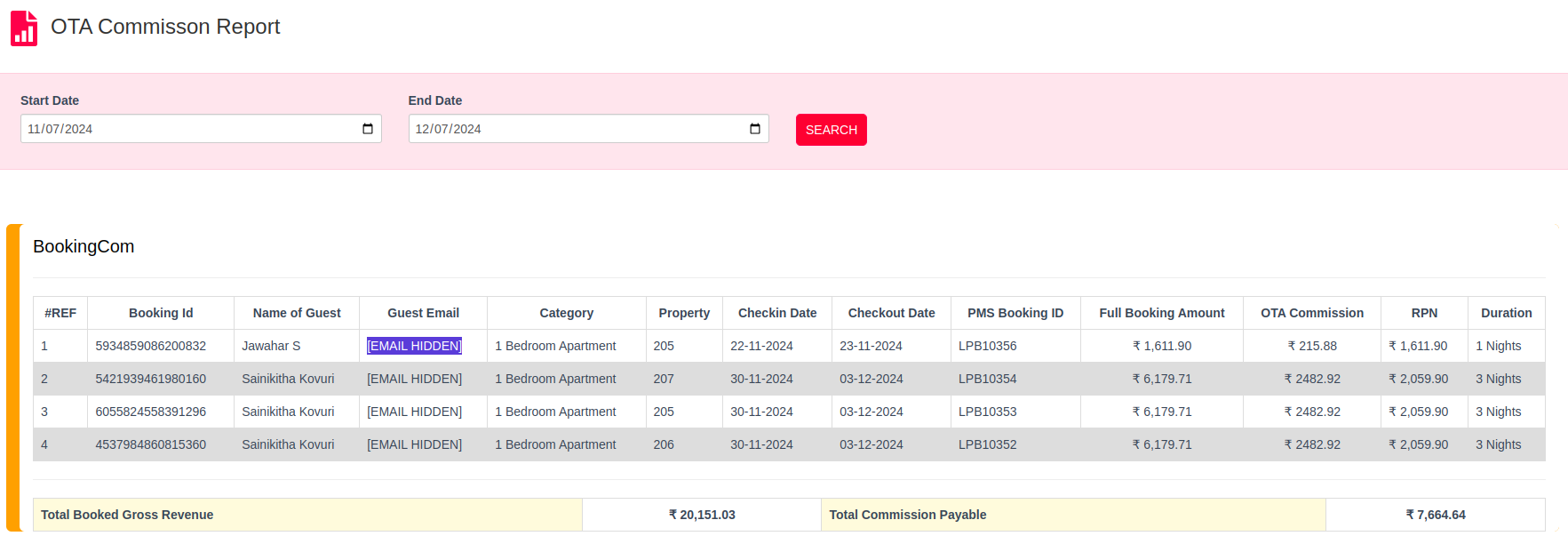Click checkin date 22-11-2024
The width and height of the screenshot is (1568, 536).
(761, 346)
